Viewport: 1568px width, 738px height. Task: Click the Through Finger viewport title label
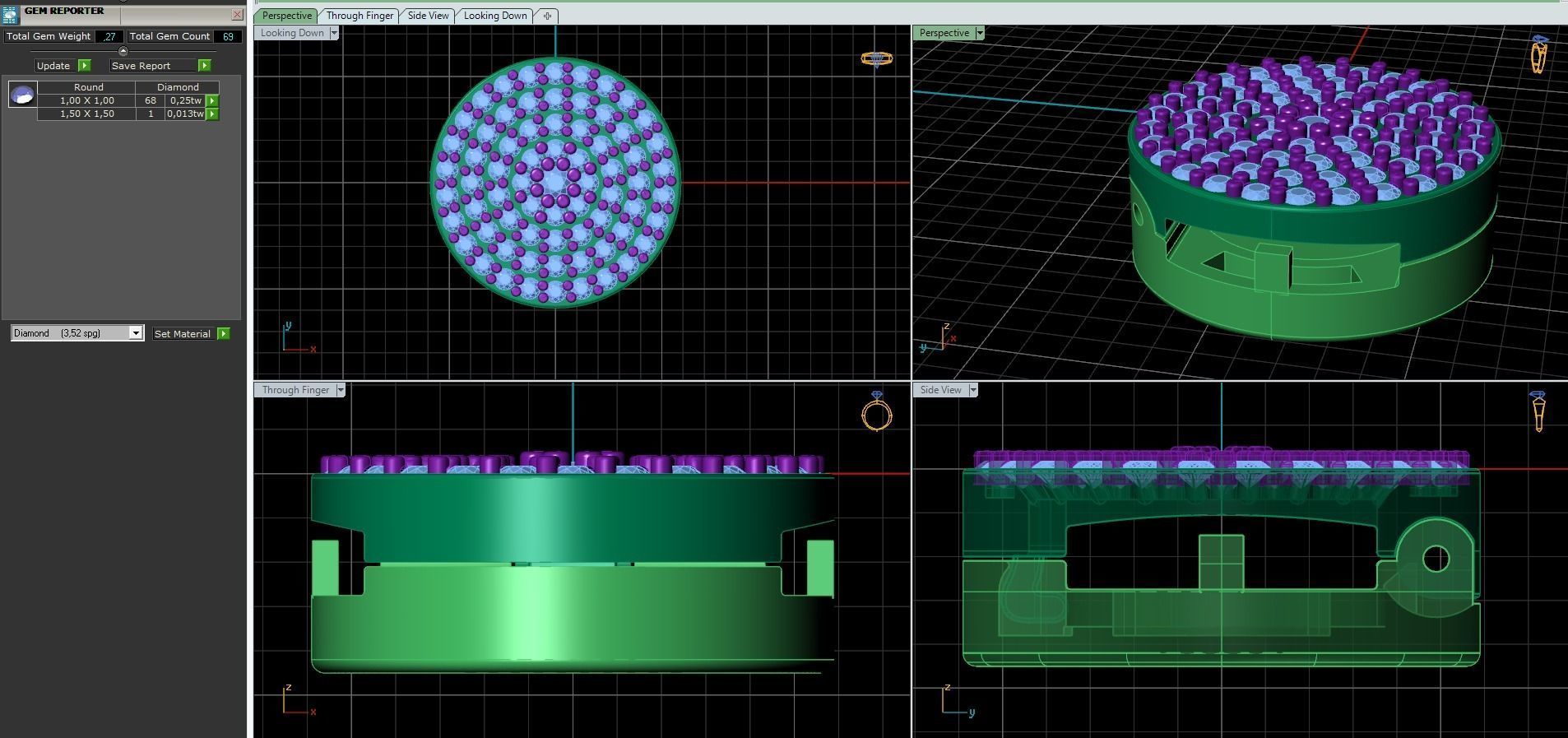(x=295, y=390)
